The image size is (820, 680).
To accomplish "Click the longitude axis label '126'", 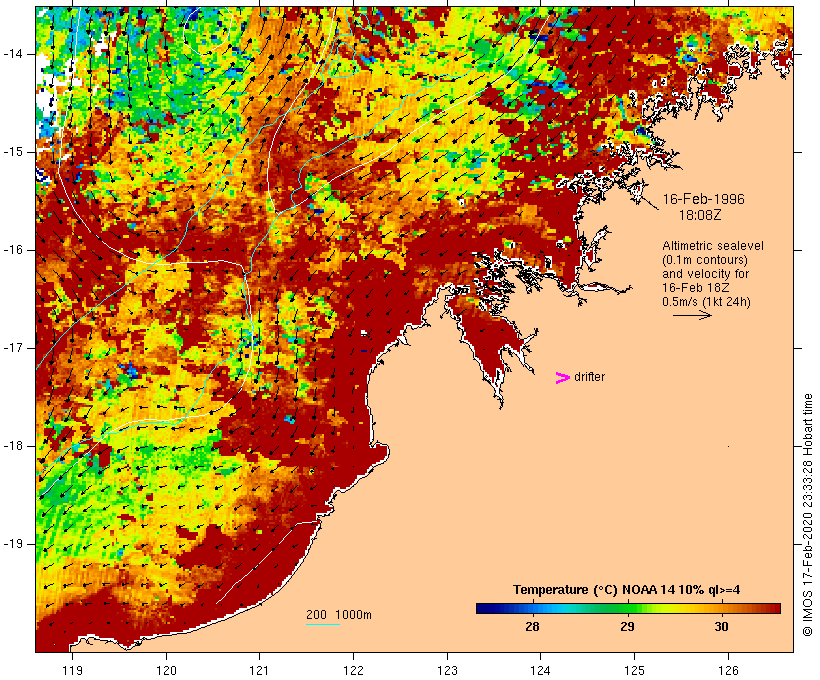I will (x=728, y=671).
